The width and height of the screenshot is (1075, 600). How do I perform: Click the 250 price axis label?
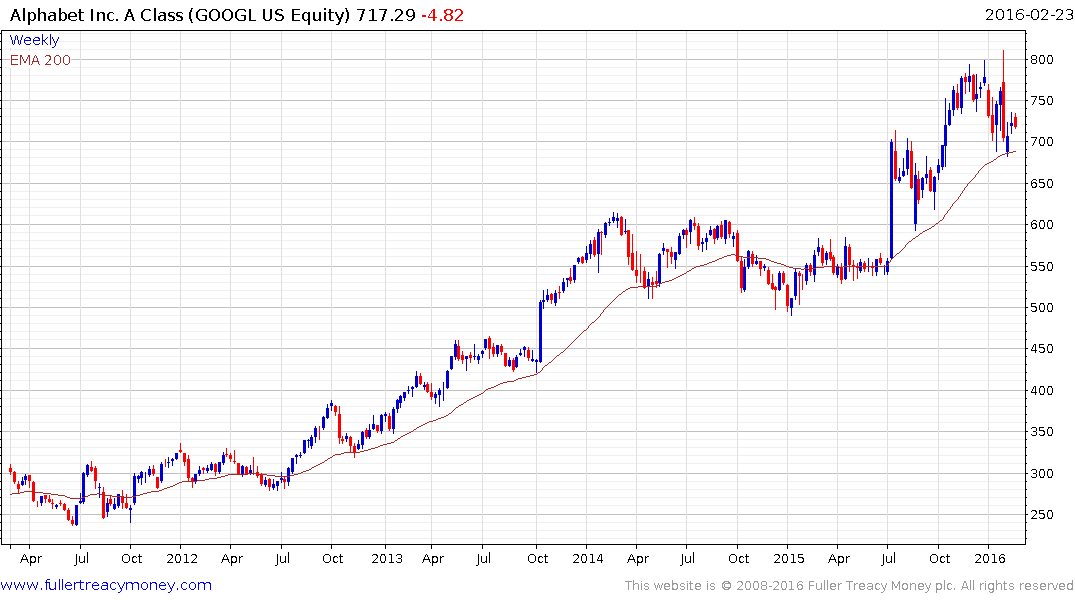pyautogui.click(x=1041, y=515)
